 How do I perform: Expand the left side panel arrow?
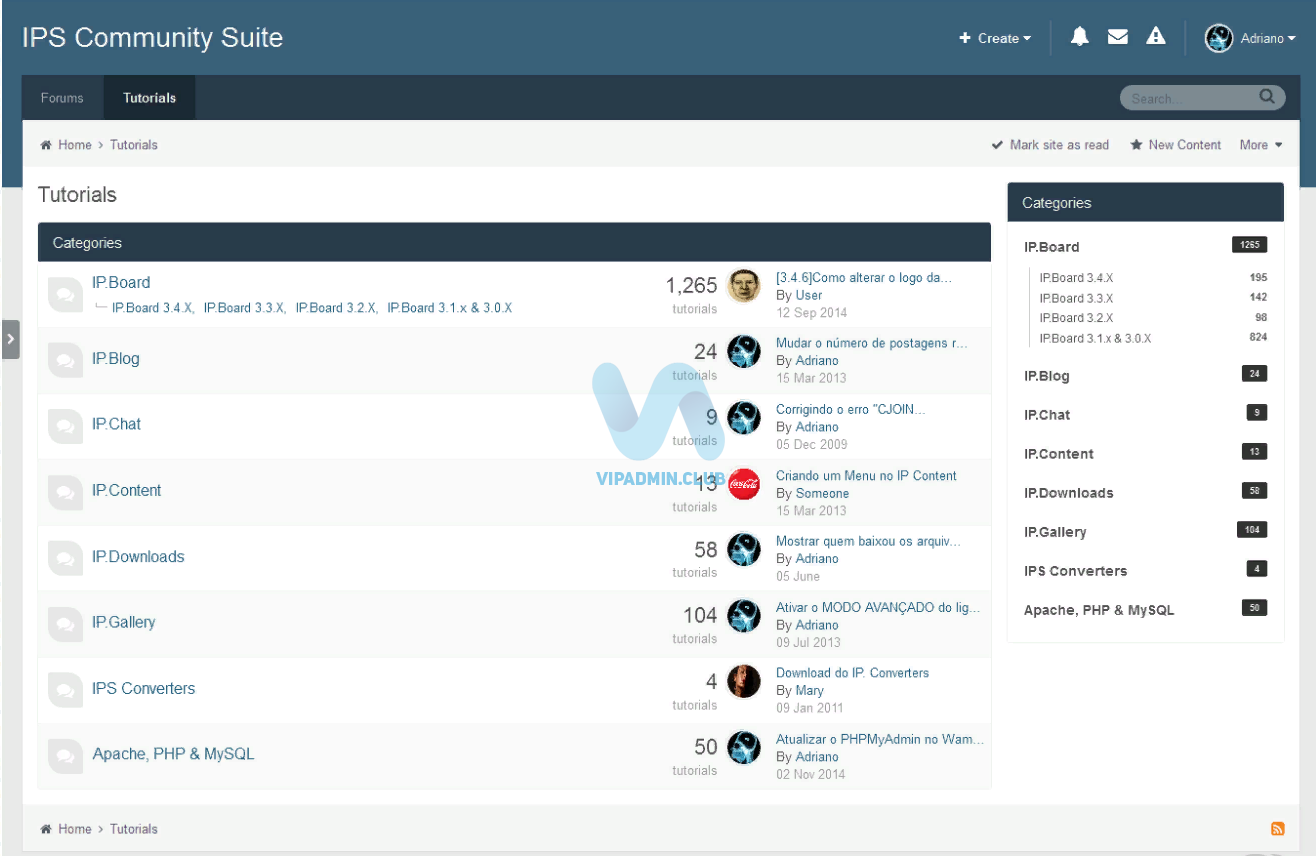(10, 339)
